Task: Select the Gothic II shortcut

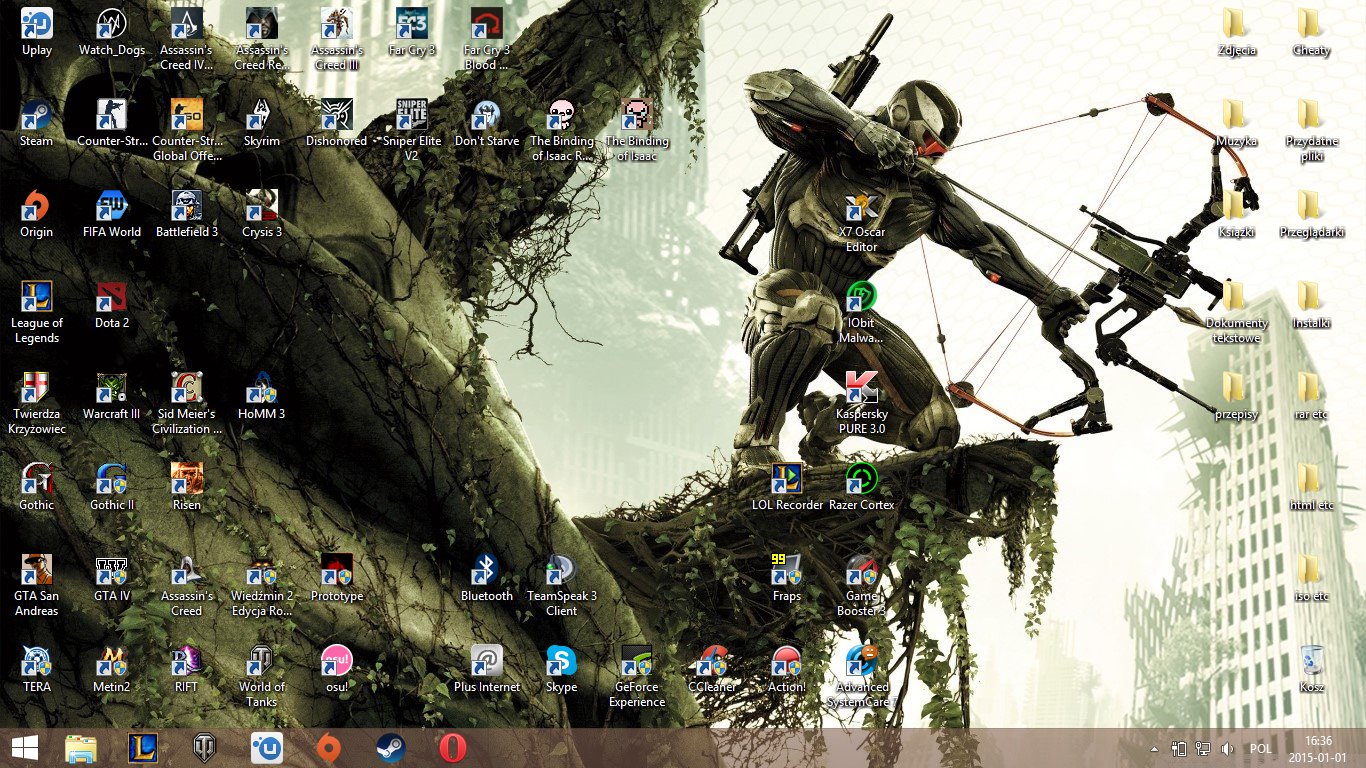Action: pyautogui.click(x=112, y=487)
